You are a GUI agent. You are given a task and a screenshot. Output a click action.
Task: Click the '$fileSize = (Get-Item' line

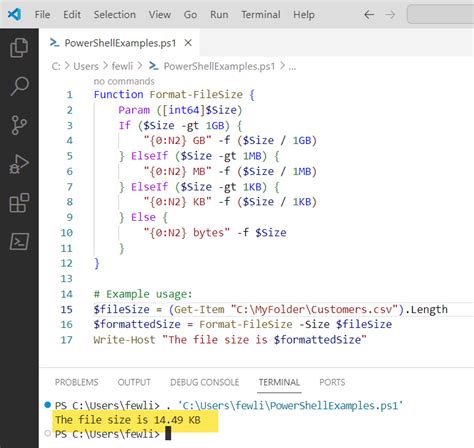[x=270, y=309]
